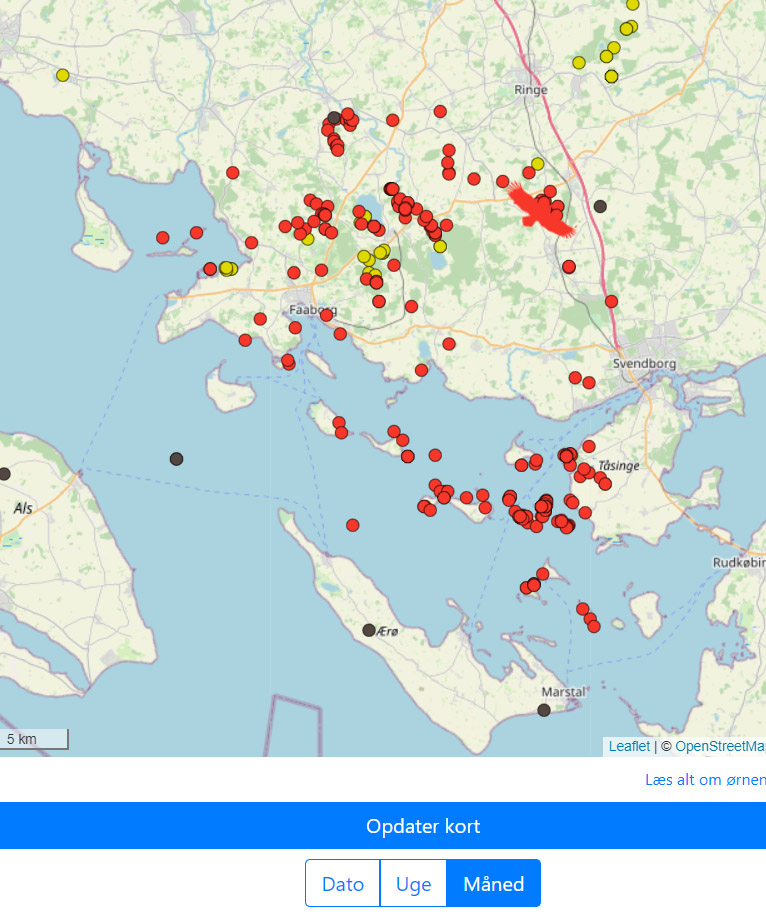Open the Leaflet attribution link

[x=629, y=746]
